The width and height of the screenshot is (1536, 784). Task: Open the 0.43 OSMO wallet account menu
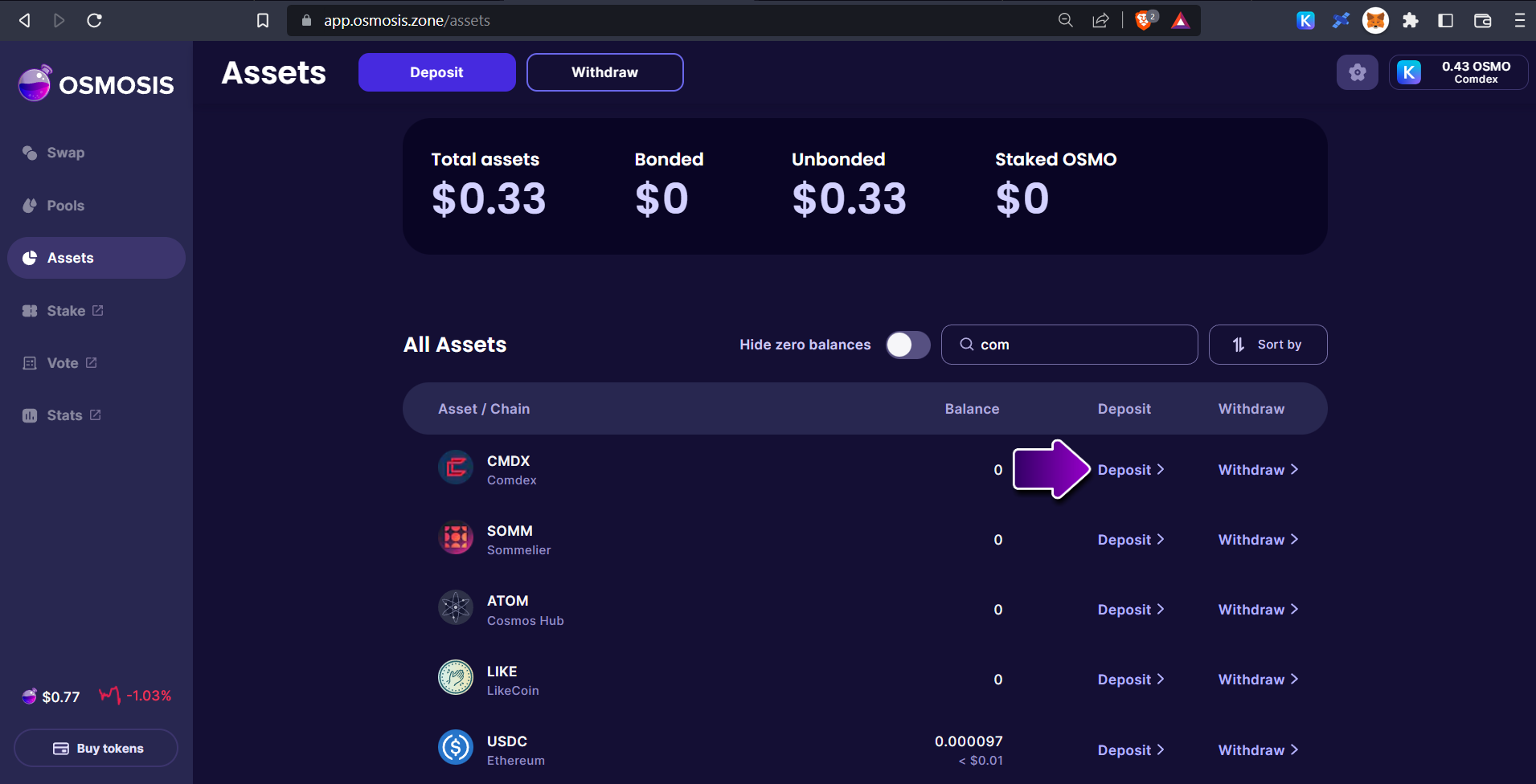1458,72
